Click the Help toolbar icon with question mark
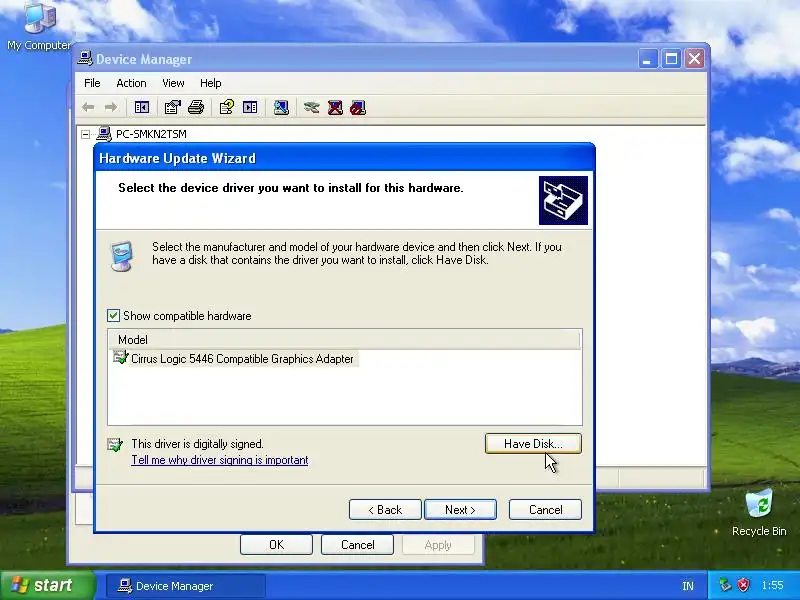Screen dimensions: 800x600 227,108
